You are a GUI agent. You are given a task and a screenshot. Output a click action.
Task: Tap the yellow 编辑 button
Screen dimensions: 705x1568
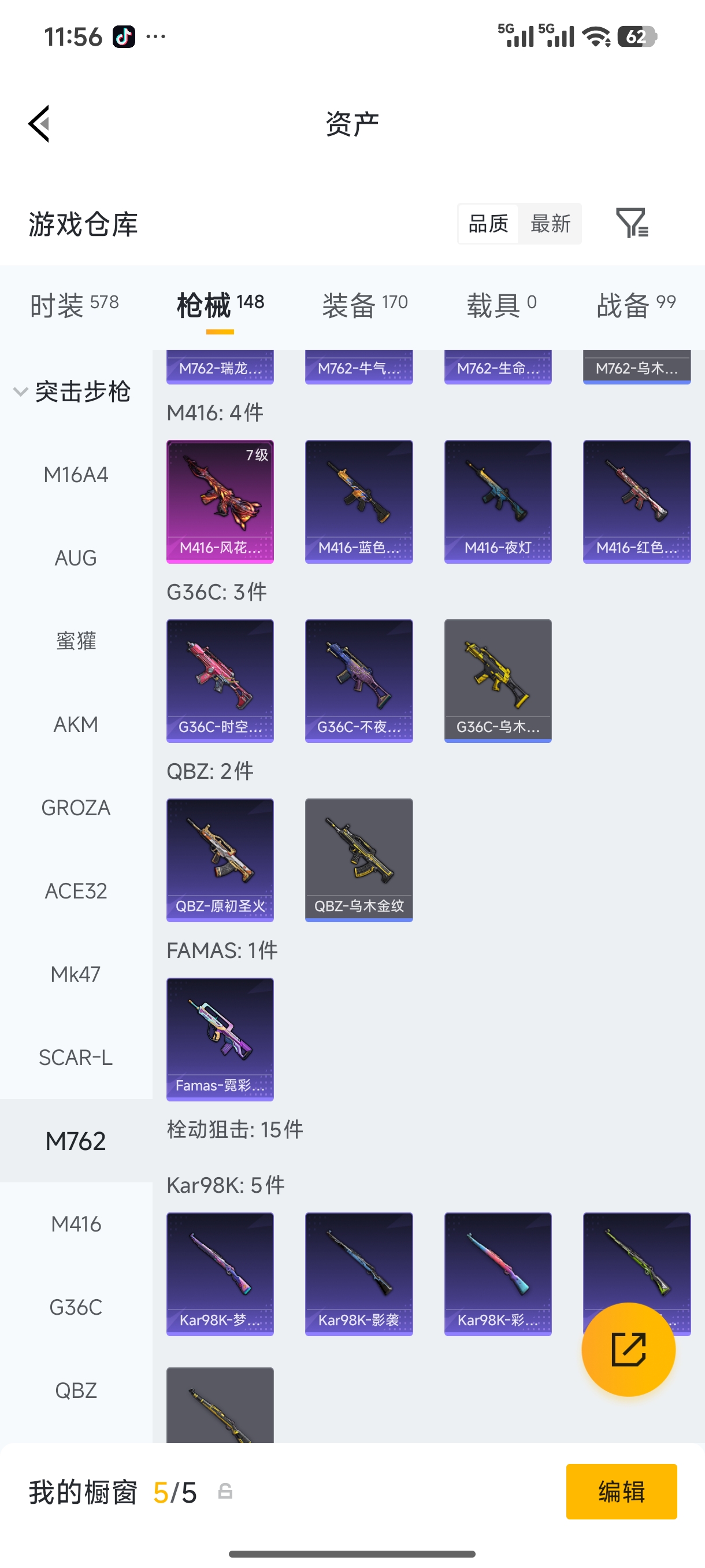621,1491
